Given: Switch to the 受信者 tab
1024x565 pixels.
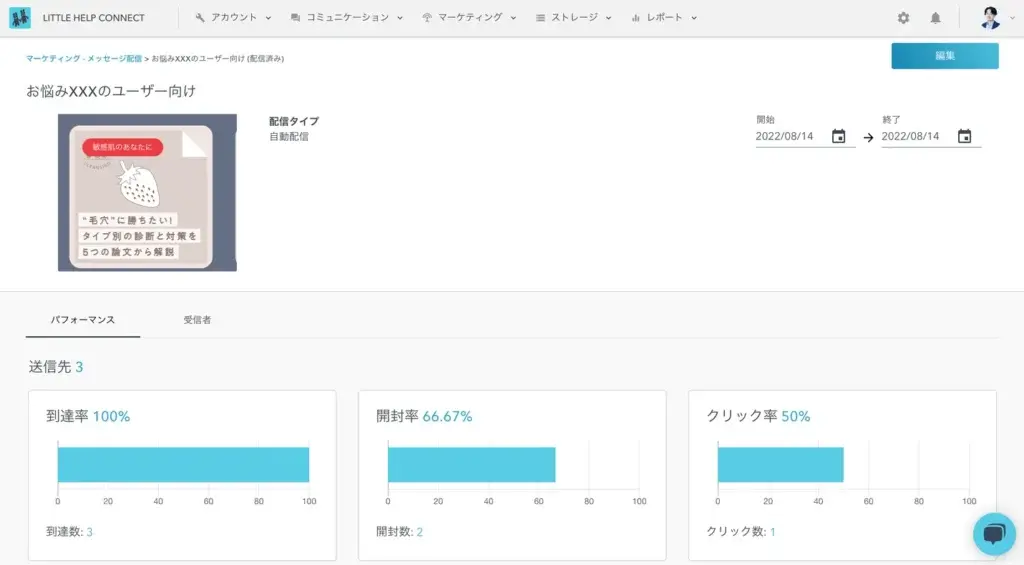Looking at the screenshot, I should [197, 320].
